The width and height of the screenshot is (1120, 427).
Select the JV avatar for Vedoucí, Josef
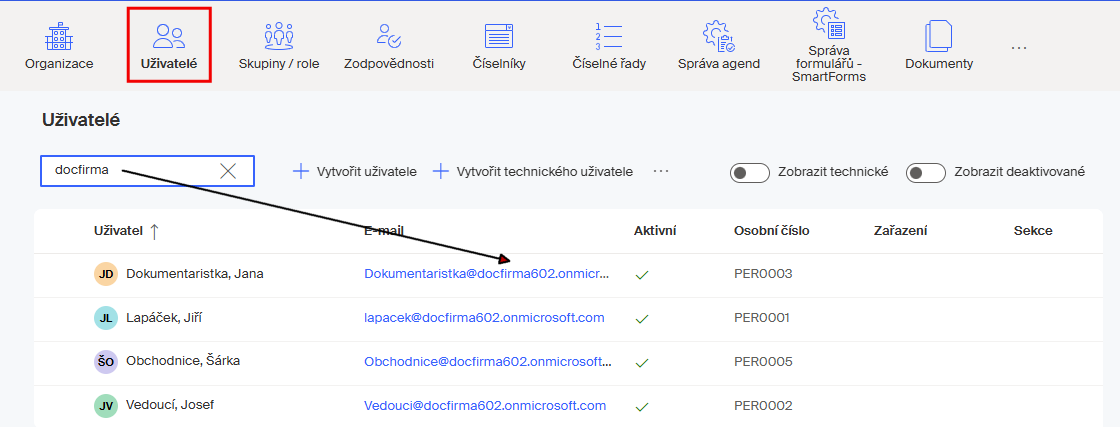click(x=105, y=406)
